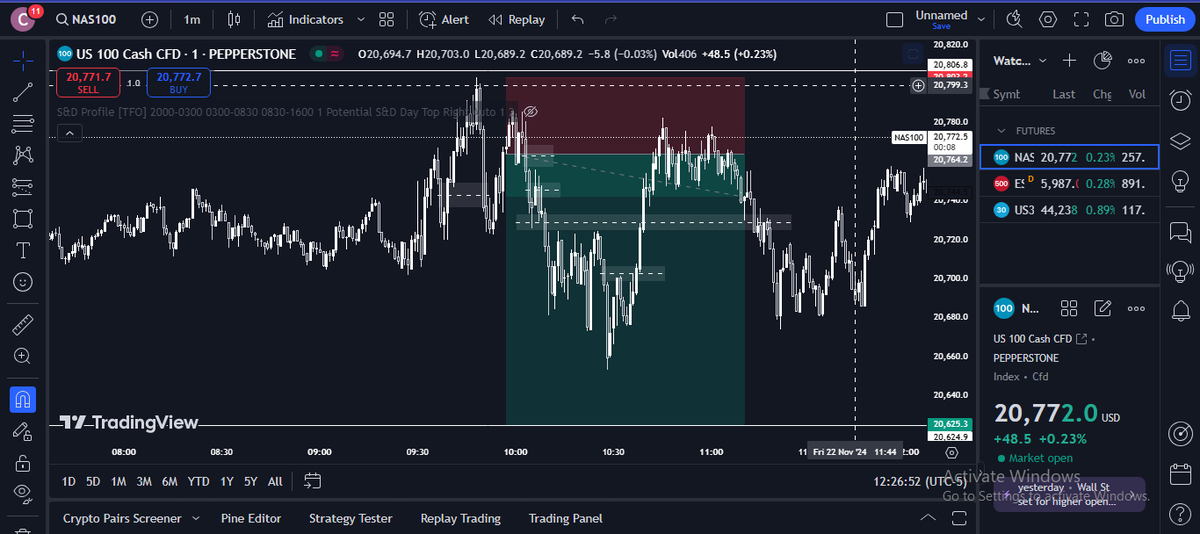The image size is (1200, 534).
Task: Toggle market status green dot indicator
Action: pos(318,54)
